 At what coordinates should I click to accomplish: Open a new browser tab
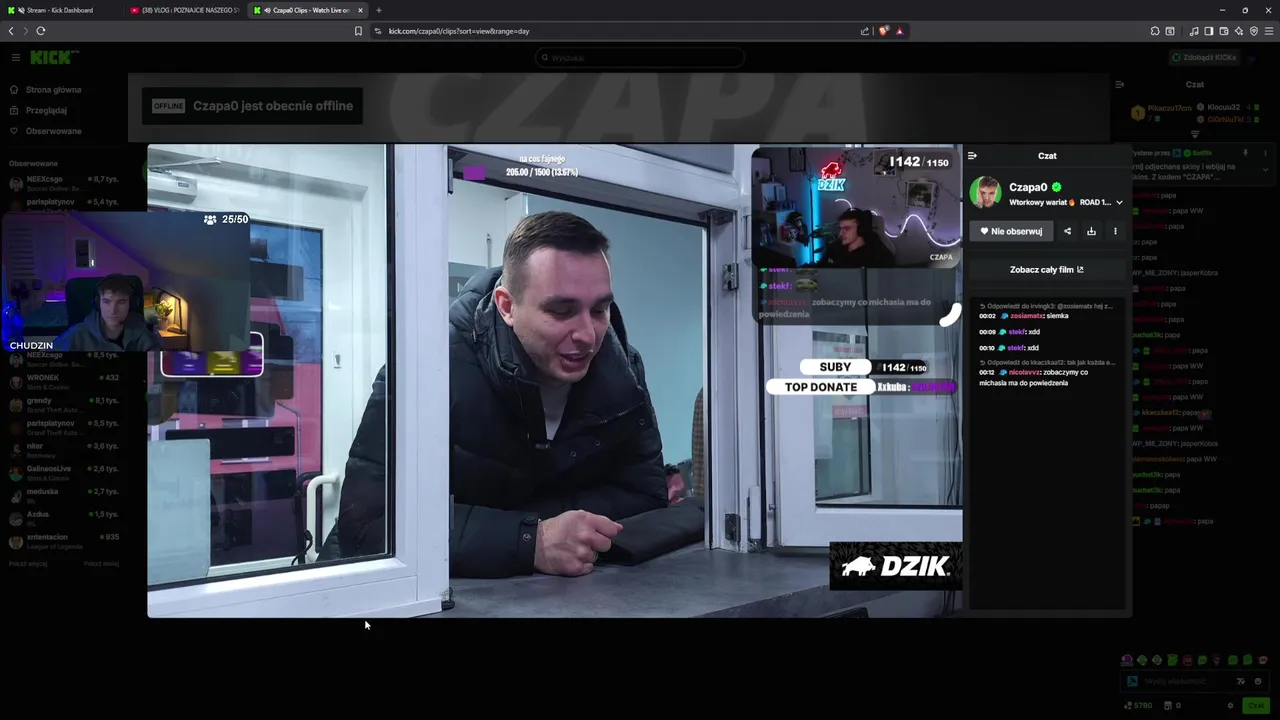pos(379,10)
